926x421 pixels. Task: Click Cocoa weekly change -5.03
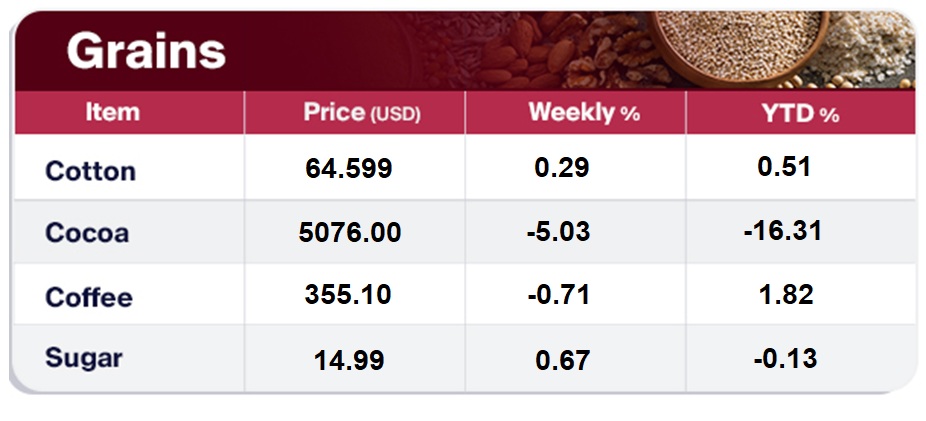tap(558, 233)
